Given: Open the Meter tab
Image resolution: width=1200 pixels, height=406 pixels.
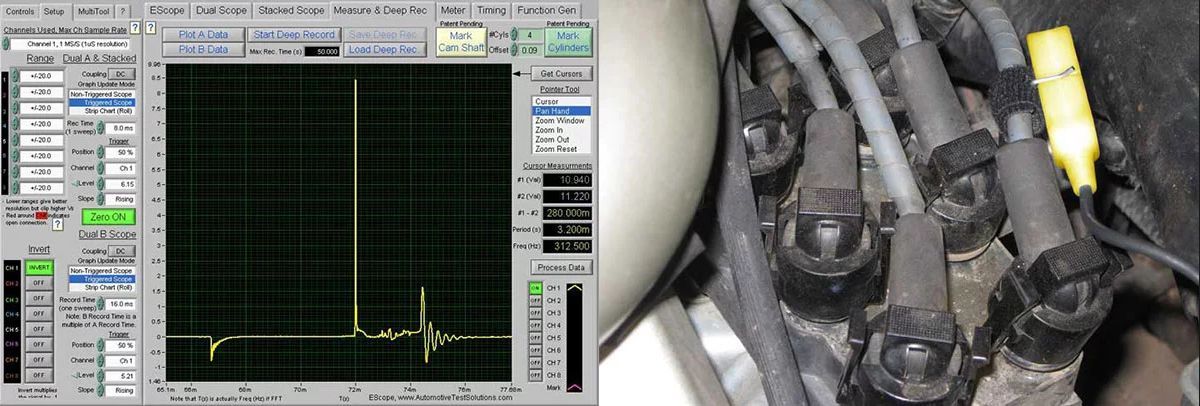Looking at the screenshot, I should click(453, 10).
